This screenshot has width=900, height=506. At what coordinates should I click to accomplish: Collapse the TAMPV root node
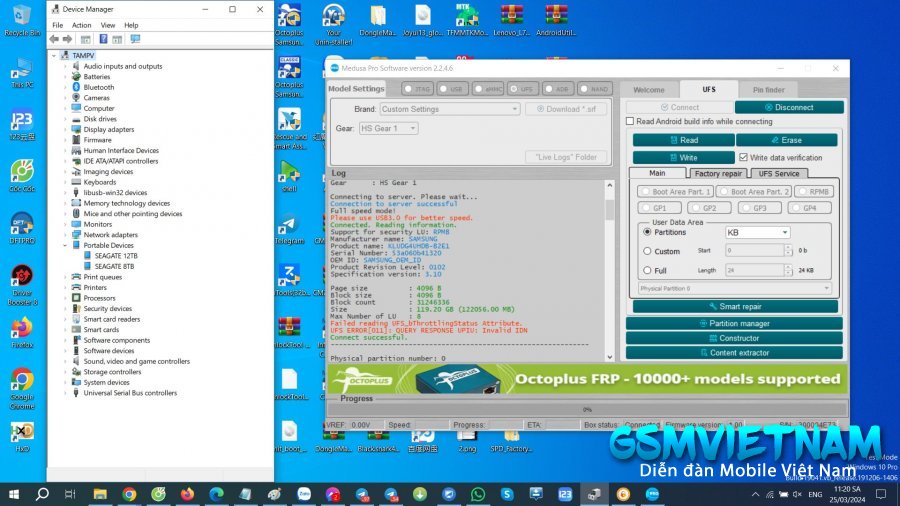click(54, 56)
